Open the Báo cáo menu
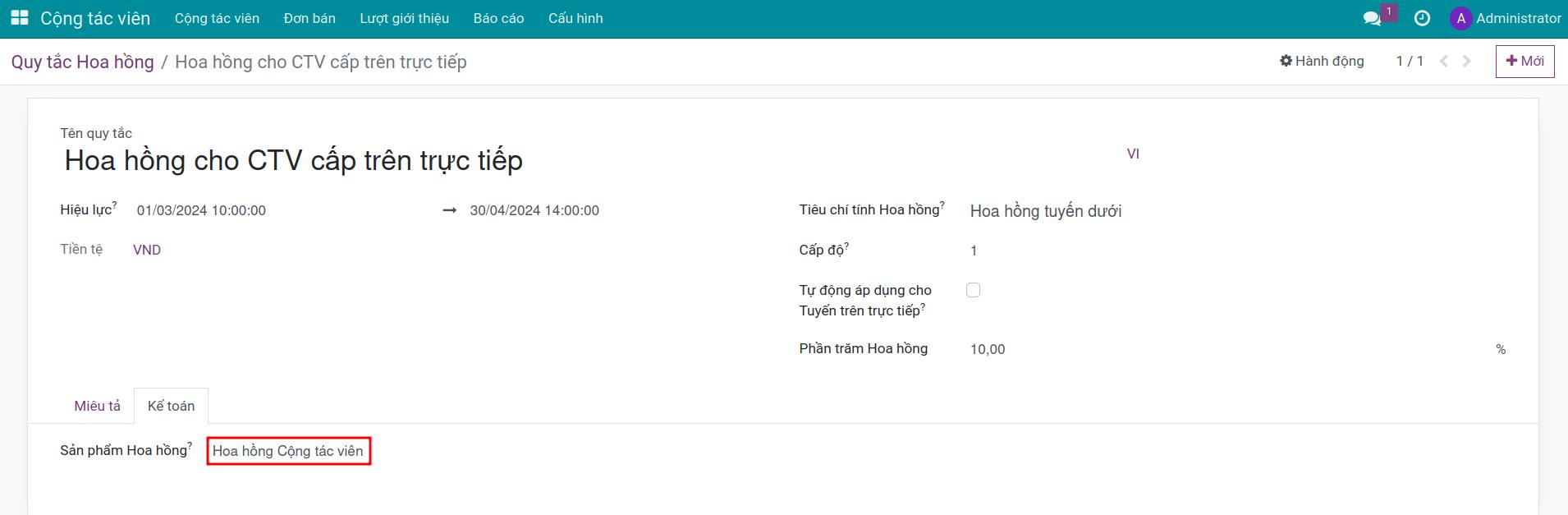This screenshot has width=1568, height=515. click(x=498, y=18)
